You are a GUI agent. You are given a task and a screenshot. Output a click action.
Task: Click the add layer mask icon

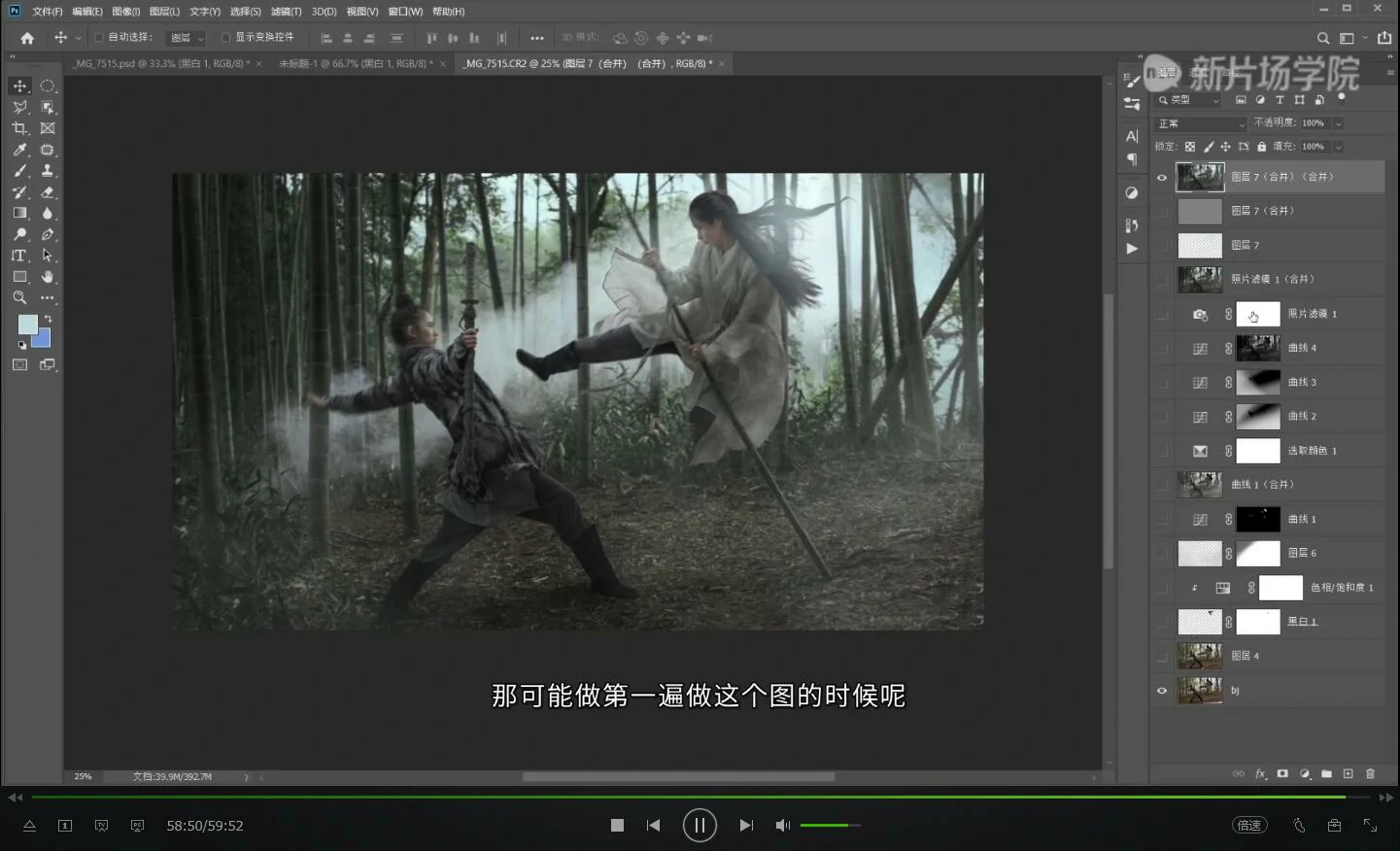(x=1282, y=774)
